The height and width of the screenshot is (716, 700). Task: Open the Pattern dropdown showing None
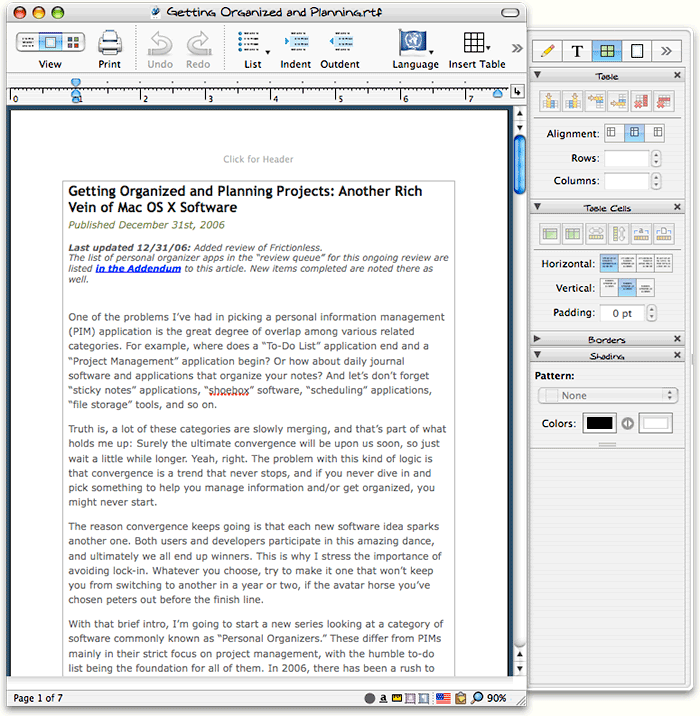[608, 395]
